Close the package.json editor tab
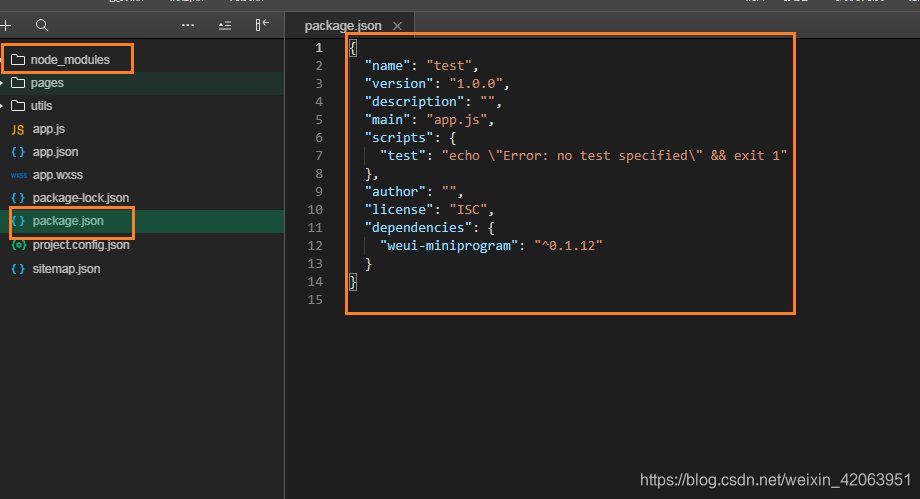The width and height of the screenshot is (920, 499). click(397, 26)
